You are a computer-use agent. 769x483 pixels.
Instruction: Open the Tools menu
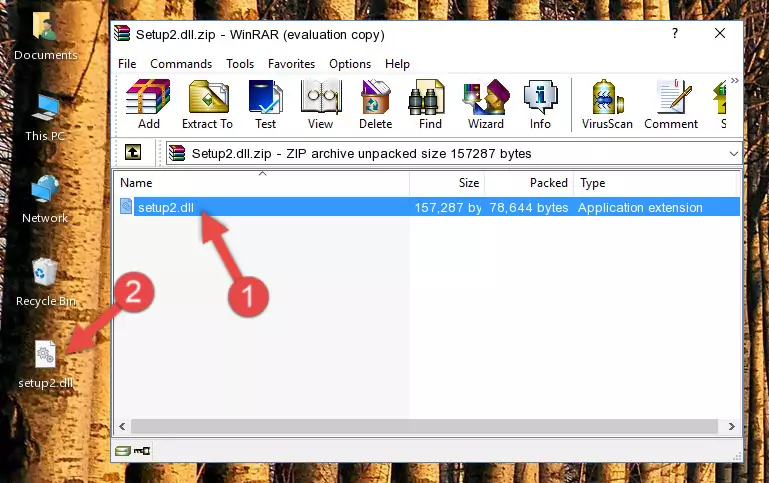pyautogui.click(x=240, y=64)
